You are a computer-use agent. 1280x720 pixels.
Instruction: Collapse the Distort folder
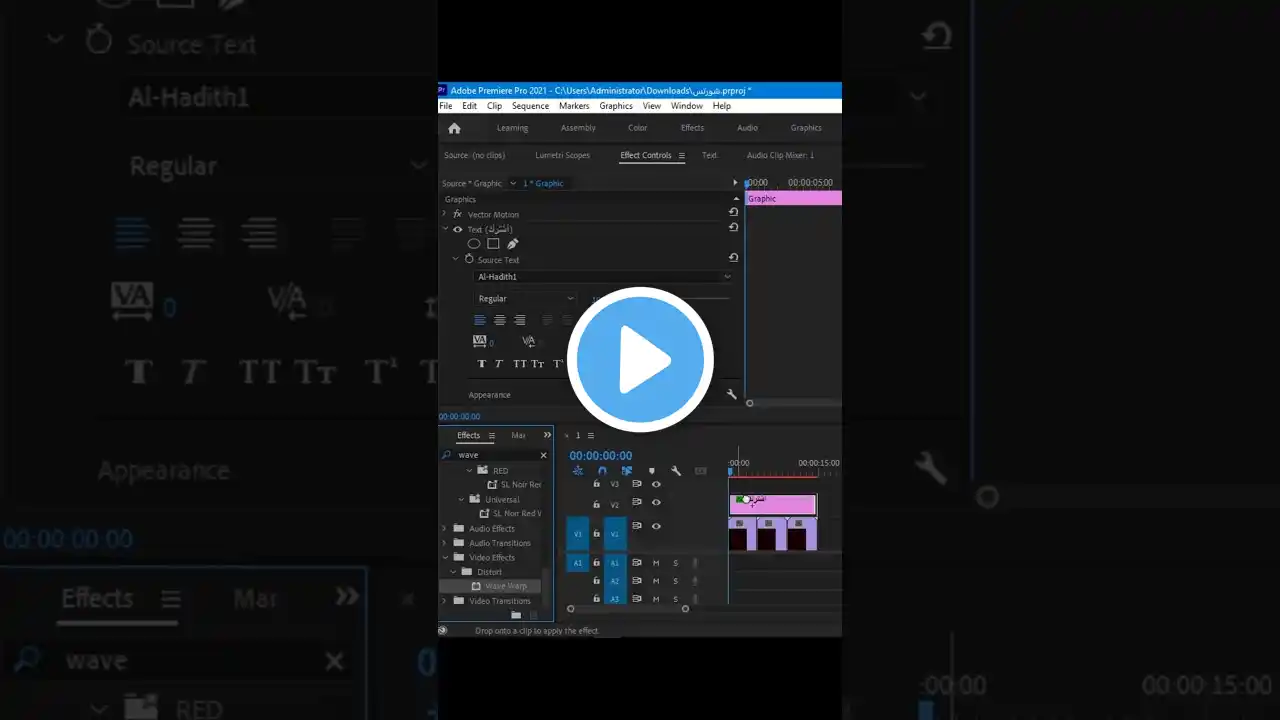453,572
